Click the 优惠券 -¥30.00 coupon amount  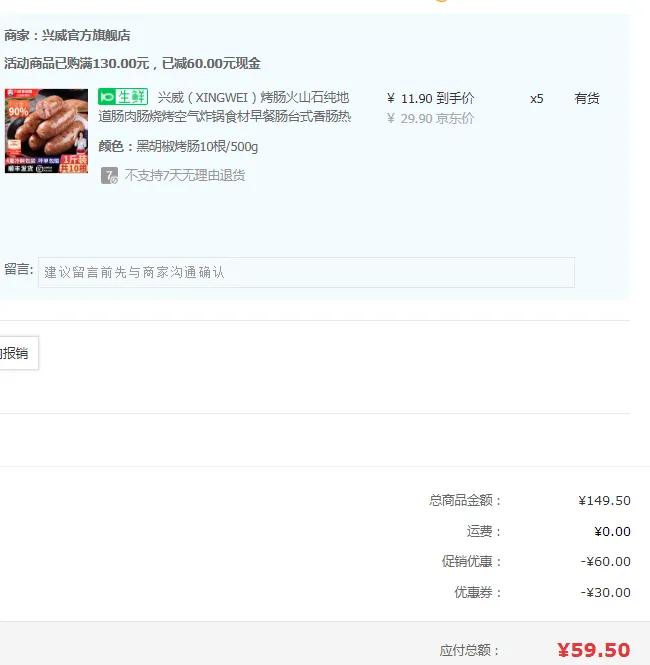tap(605, 592)
